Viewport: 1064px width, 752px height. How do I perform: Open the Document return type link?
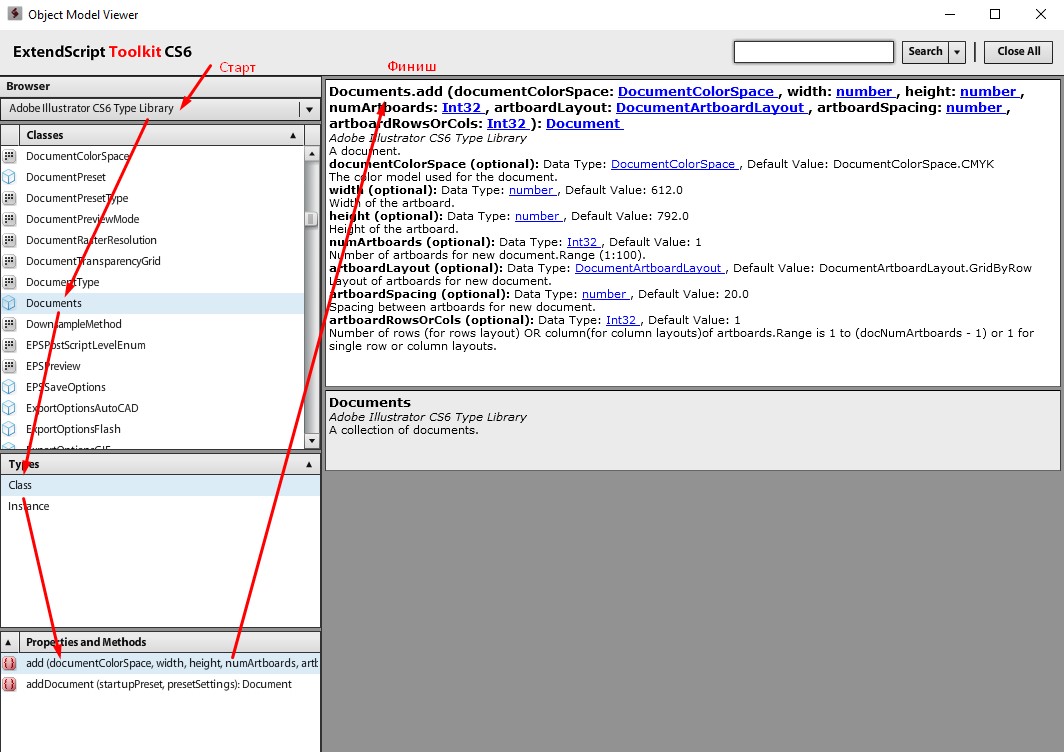tap(583, 124)
